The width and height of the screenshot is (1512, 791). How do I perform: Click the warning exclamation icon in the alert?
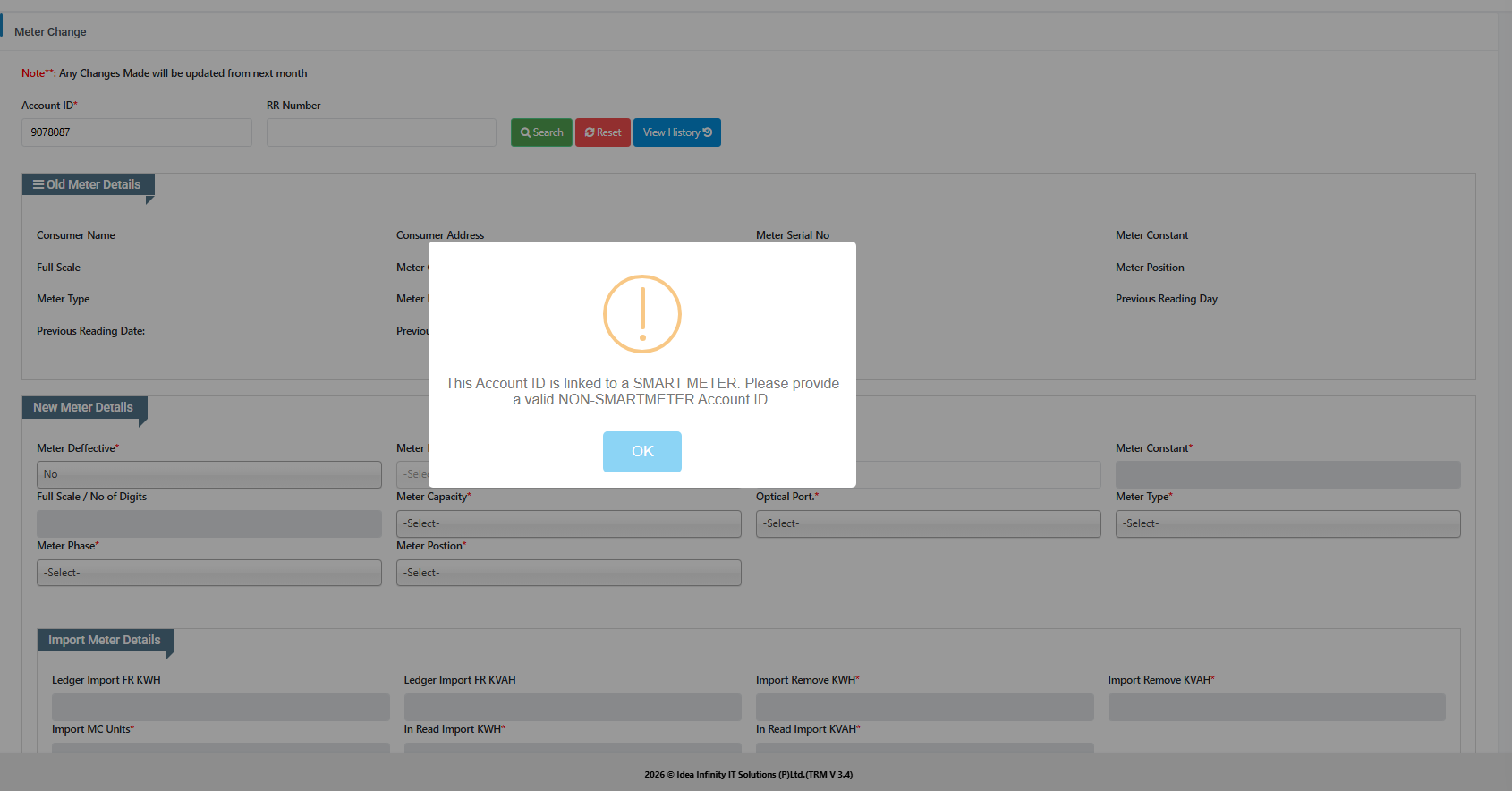click(x=642, y=314)
